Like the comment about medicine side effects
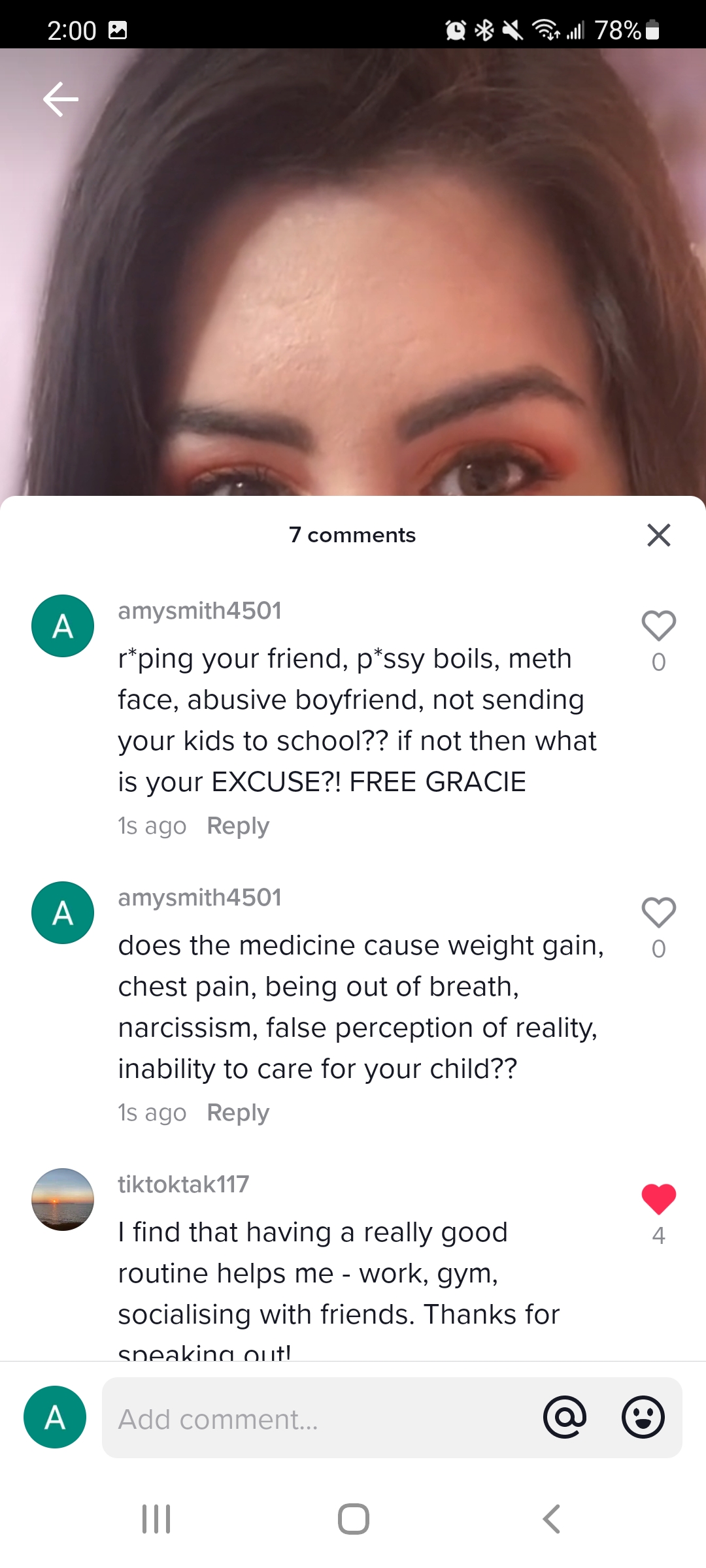The height and width of the screenshot is (1568, 706). pos(658,913)
